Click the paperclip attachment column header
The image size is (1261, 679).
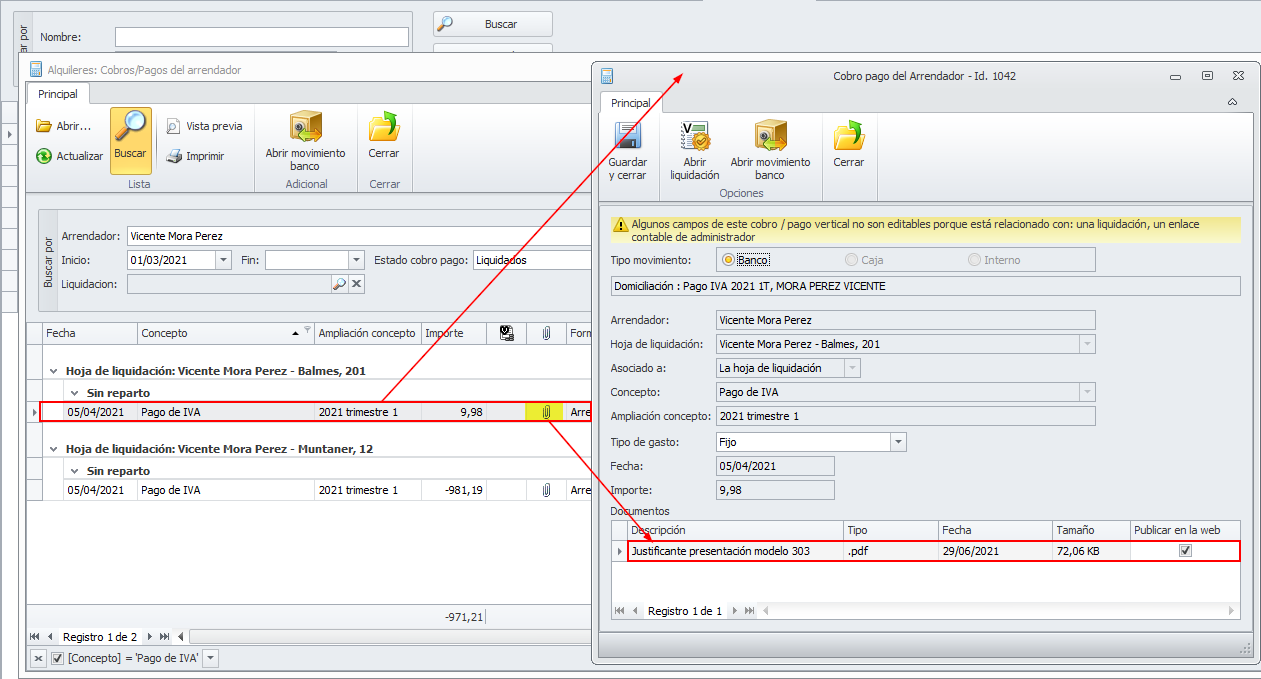[546, 333]
